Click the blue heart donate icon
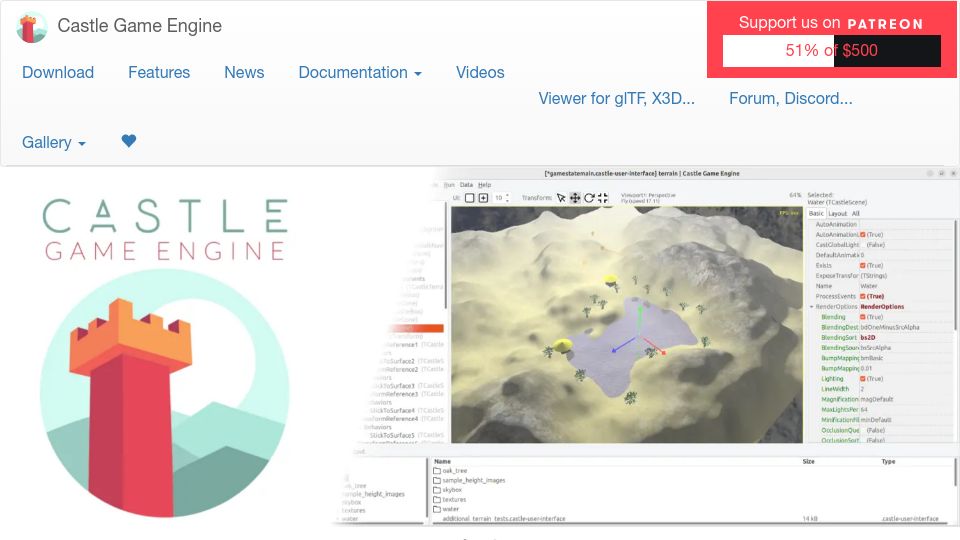Image resolution: width=960 pixels, height=540 pixels. tap(129, 141)
